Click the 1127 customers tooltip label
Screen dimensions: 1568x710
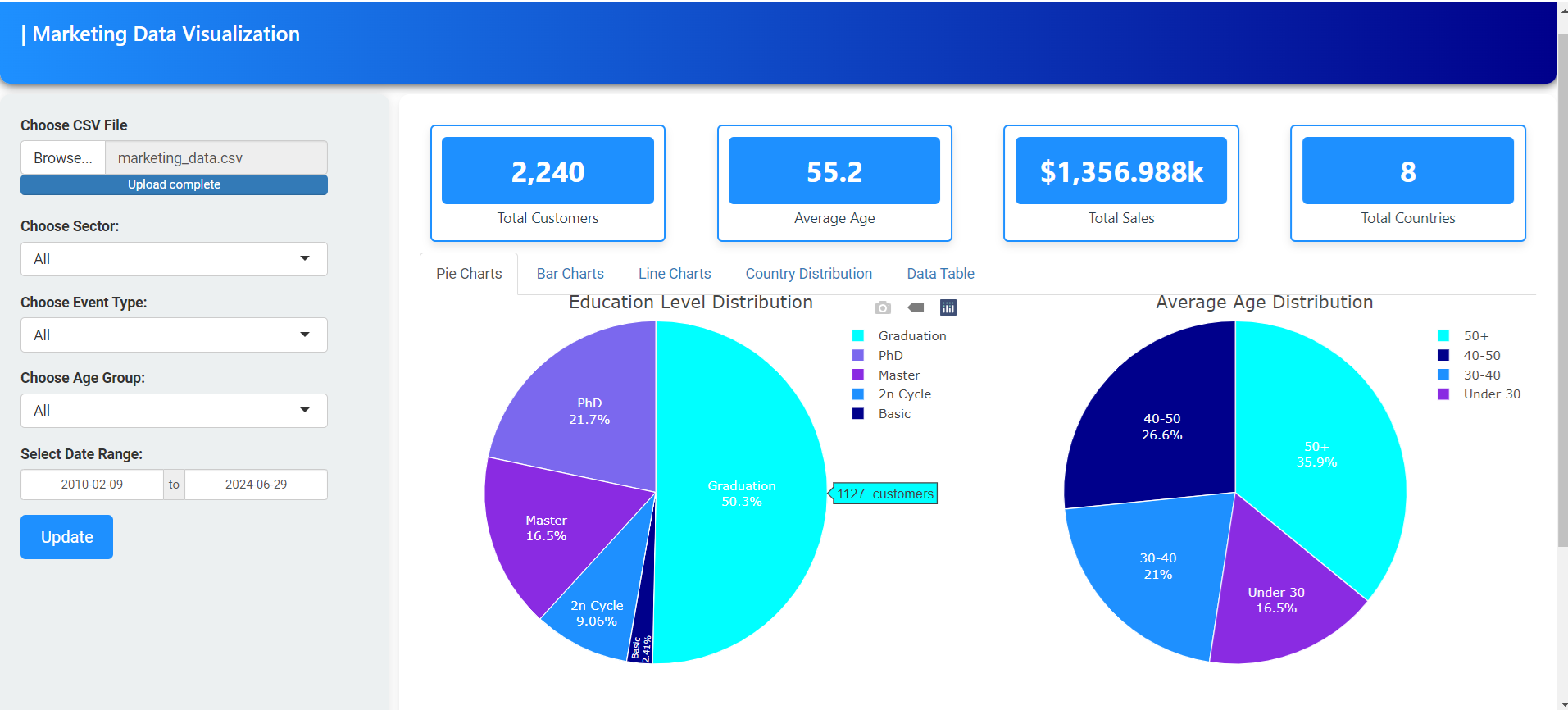pos(884,494)
